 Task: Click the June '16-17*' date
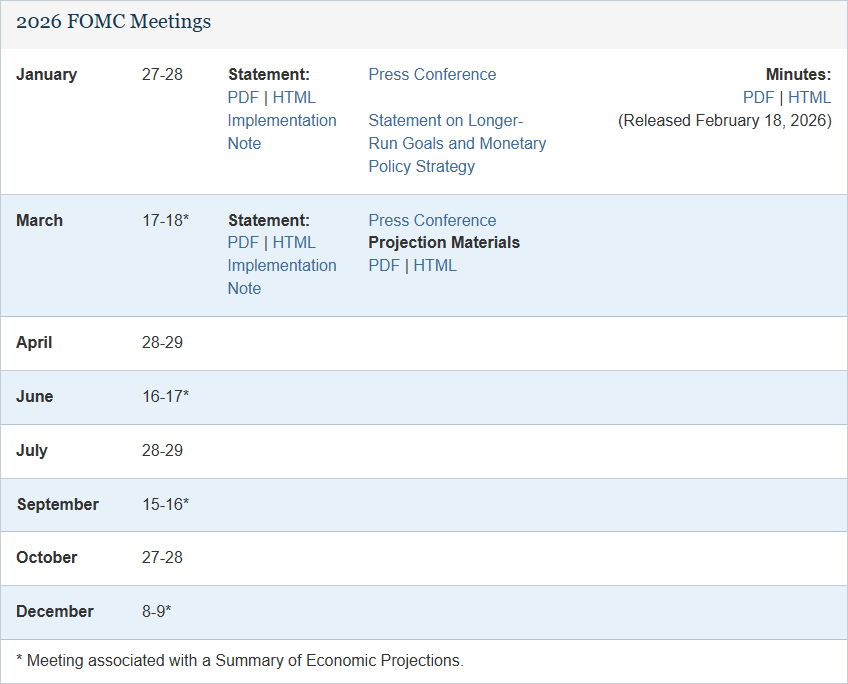coord(165,396)
